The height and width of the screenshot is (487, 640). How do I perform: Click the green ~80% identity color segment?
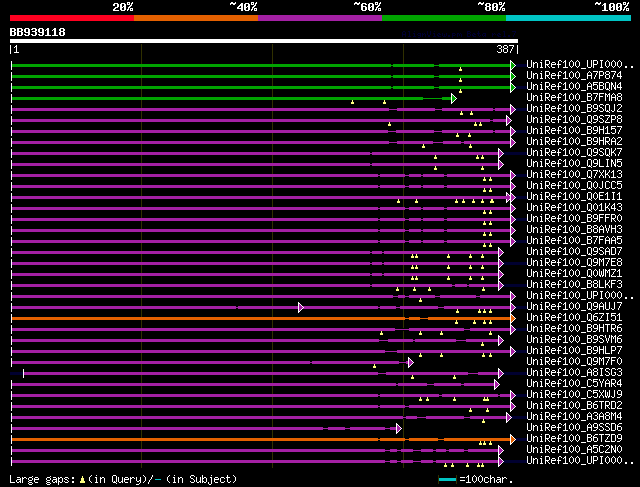(x=444, y=18)
